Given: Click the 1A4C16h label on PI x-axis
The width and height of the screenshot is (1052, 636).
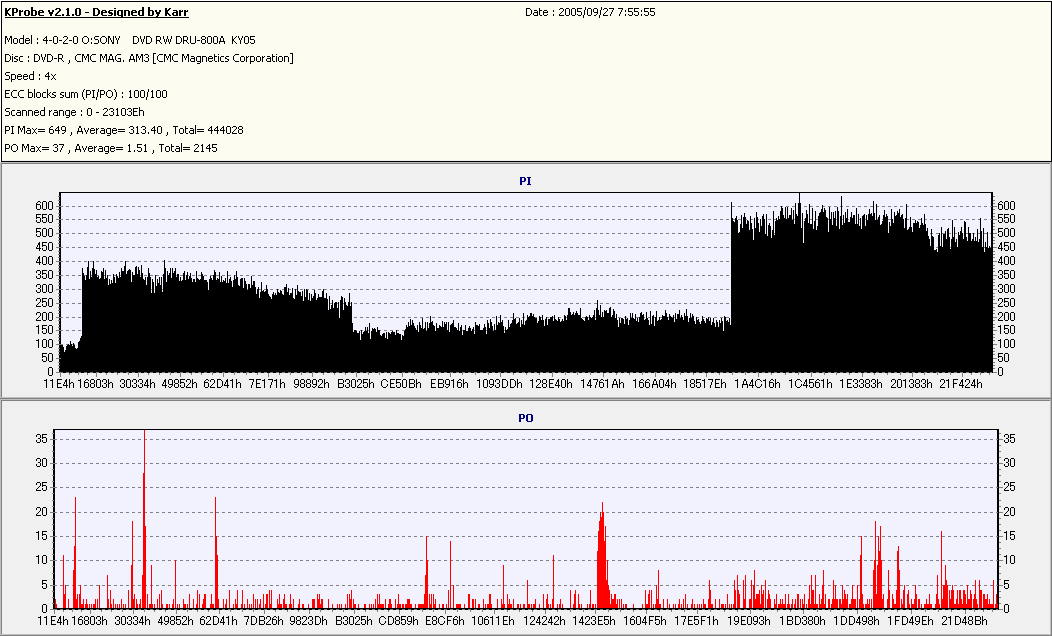Looking at the screenshot, I should click(x=756, y=384).
